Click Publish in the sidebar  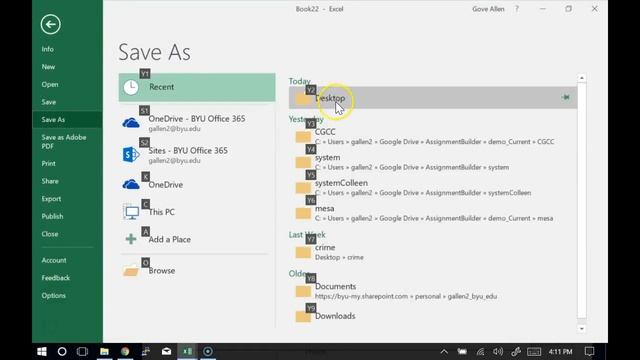pyautogui.click(x=52, y=216)
